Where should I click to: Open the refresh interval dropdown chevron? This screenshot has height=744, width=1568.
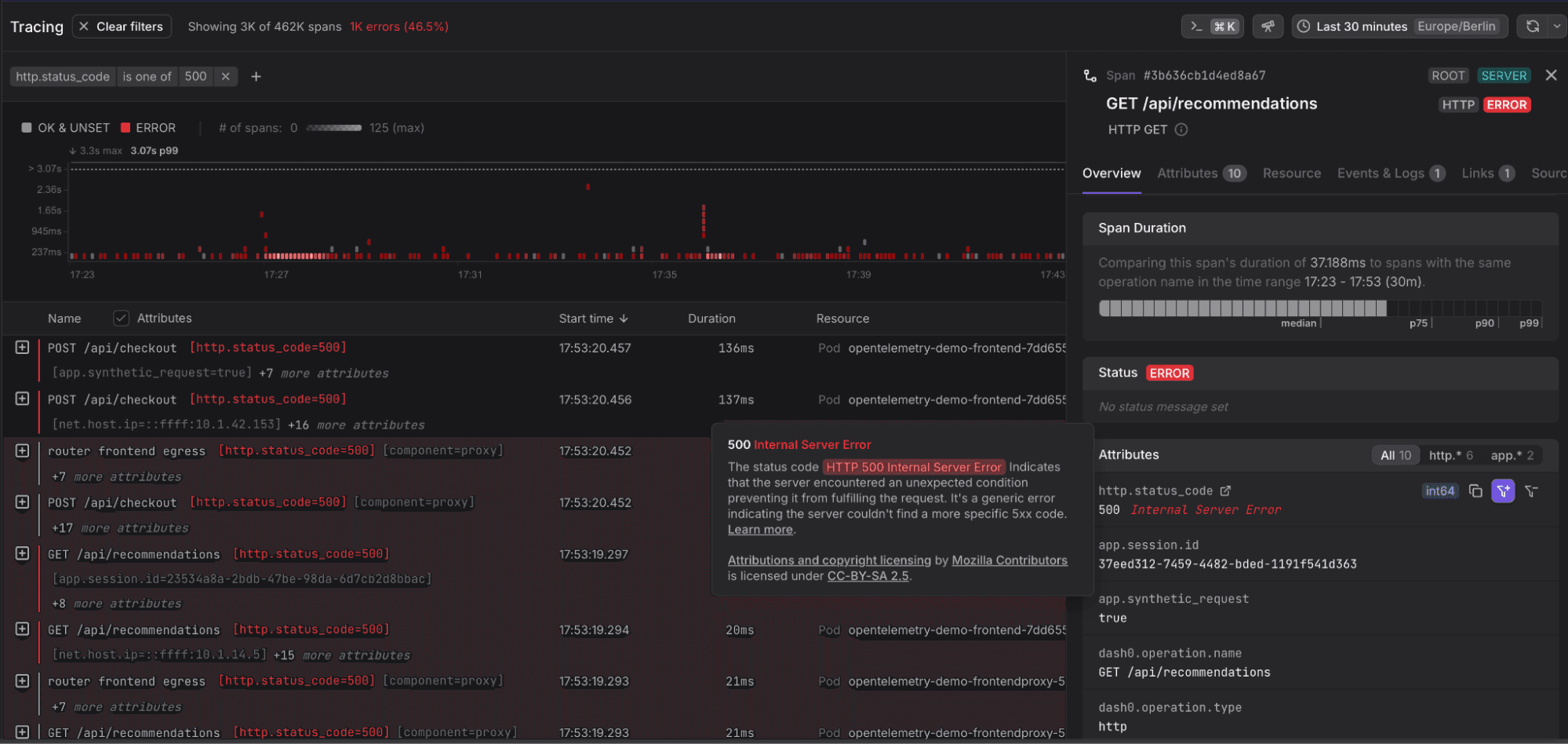tap(1557, 27)
